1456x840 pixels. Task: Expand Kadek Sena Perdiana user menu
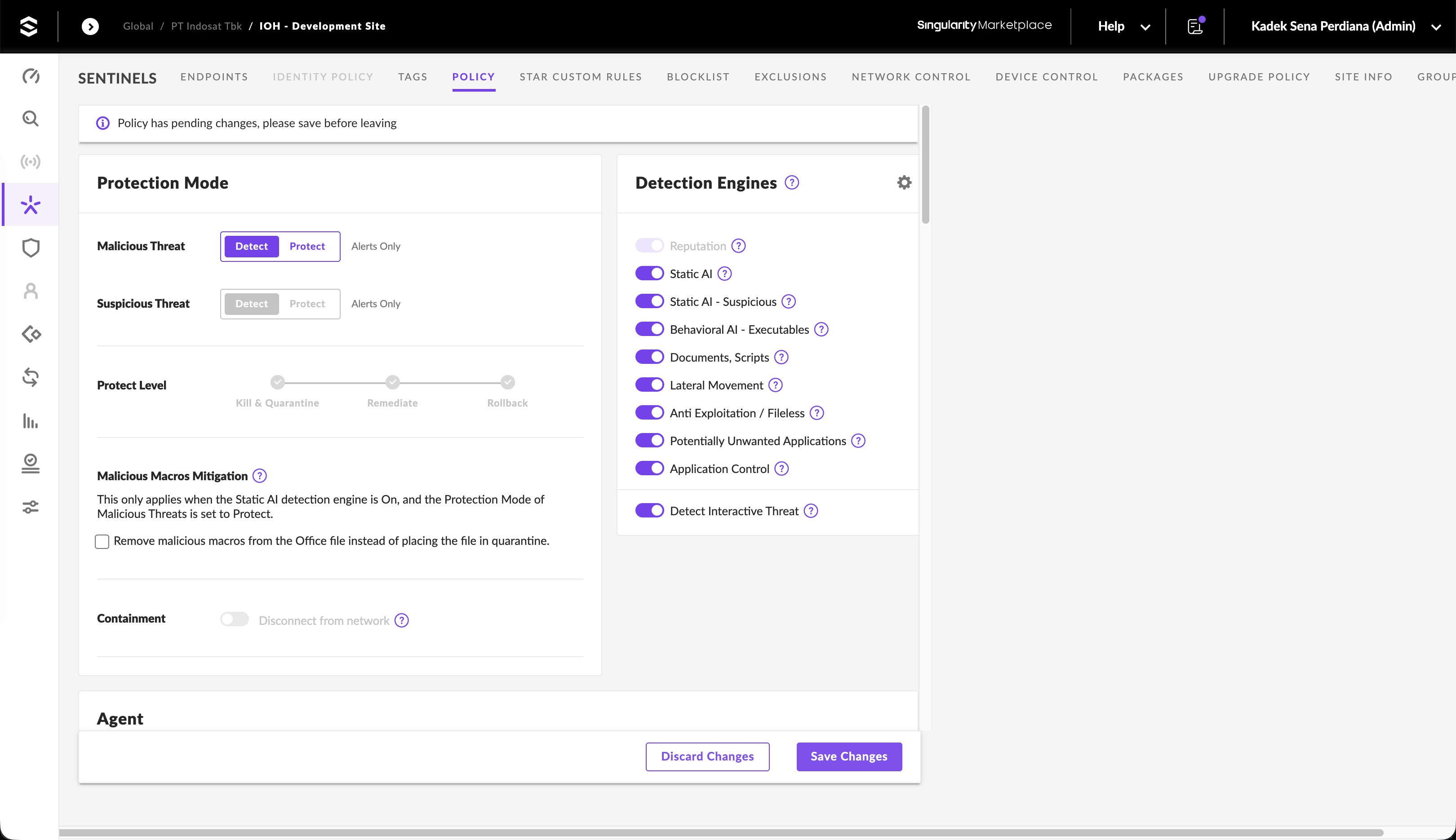(x=1346, y=27)
